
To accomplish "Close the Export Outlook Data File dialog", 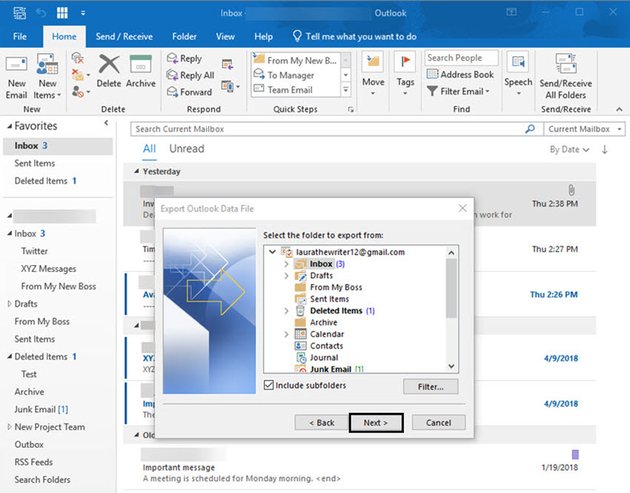I will pyautogui.click(x=462, y=208).
